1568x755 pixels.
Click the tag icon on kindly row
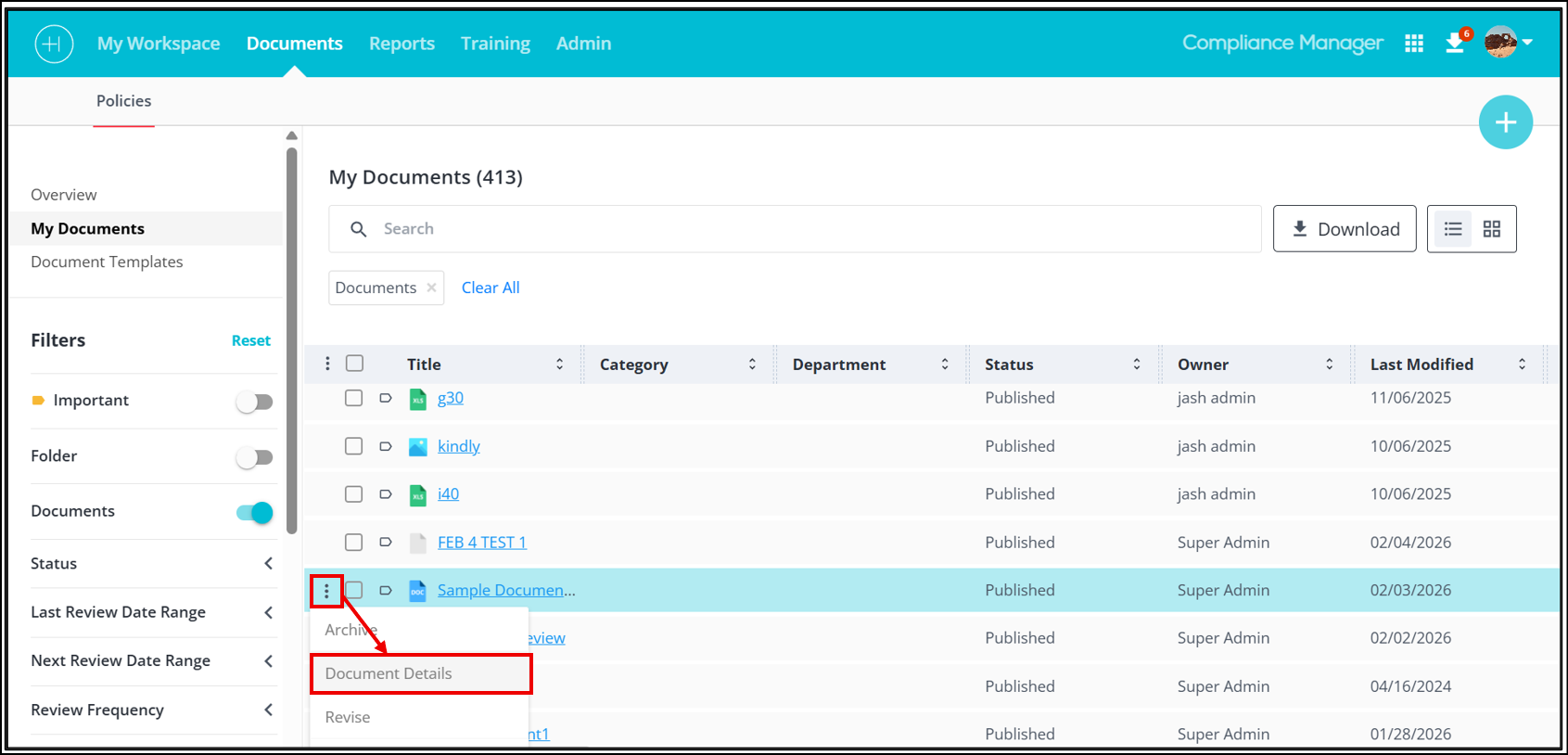click(x=386, y=446)
